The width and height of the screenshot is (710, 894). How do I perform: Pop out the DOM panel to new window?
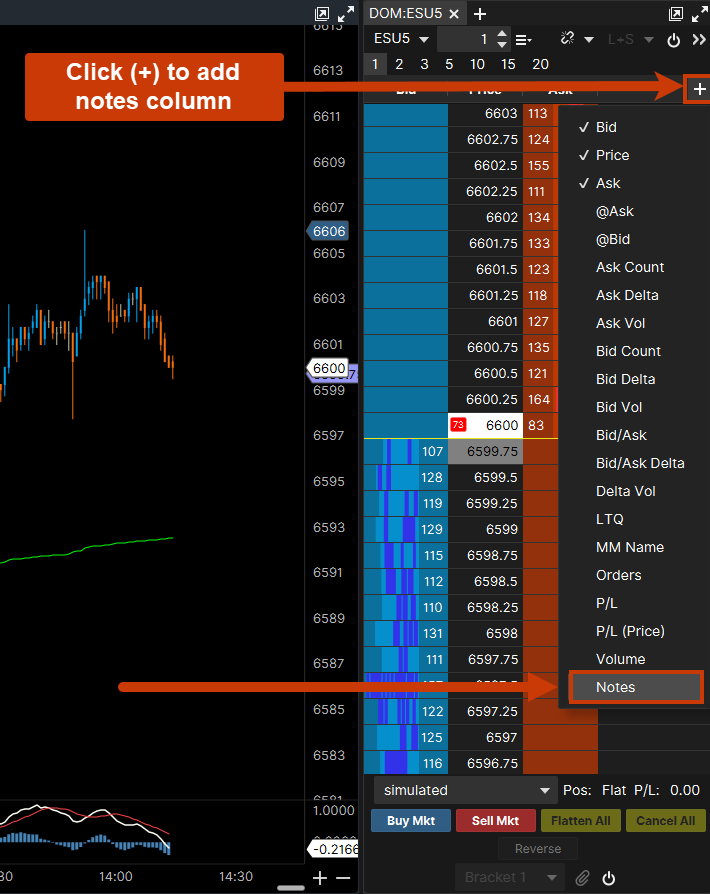click(x=676, y=14)
